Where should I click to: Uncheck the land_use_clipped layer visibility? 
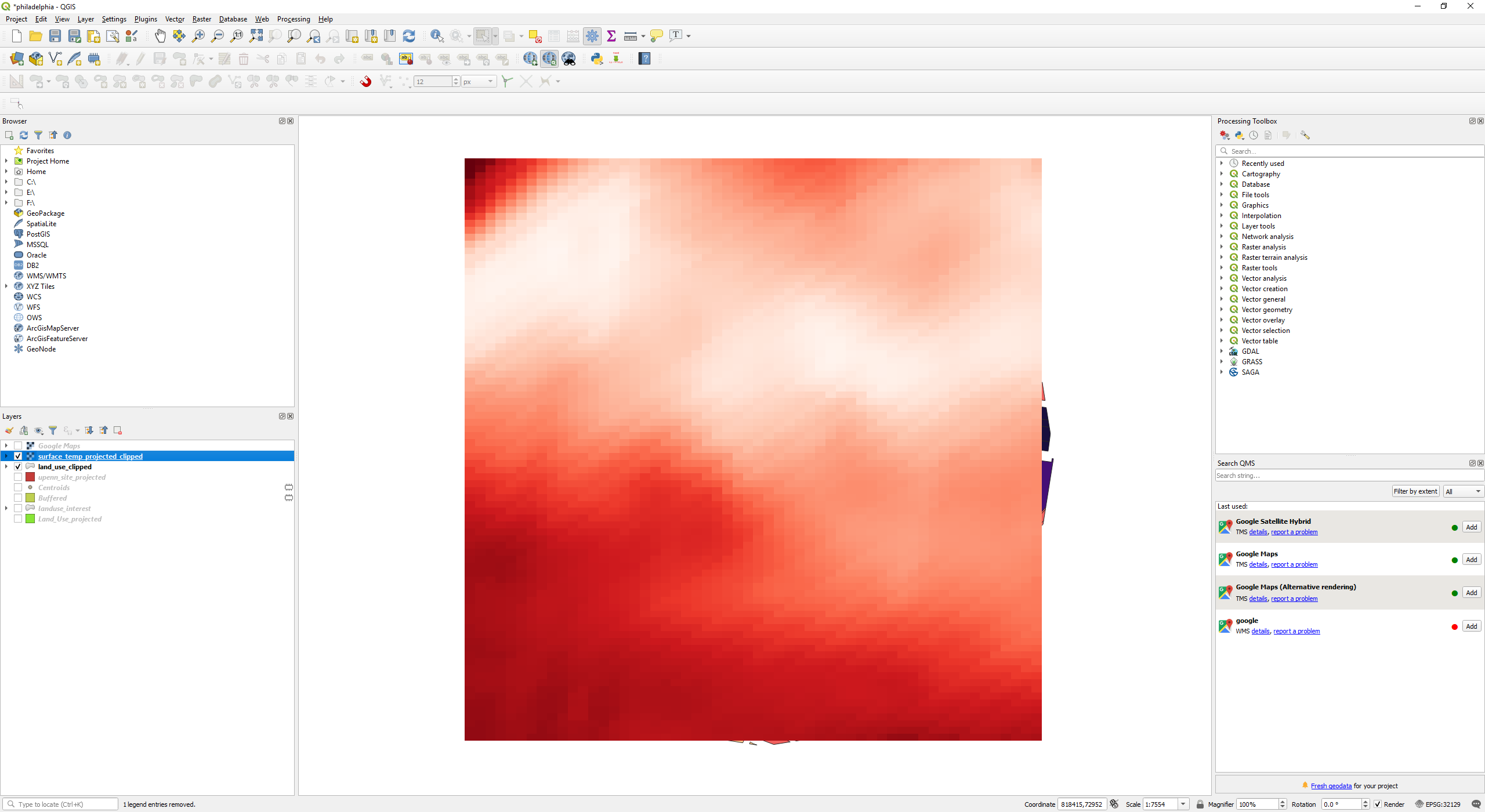coord(18,467)
